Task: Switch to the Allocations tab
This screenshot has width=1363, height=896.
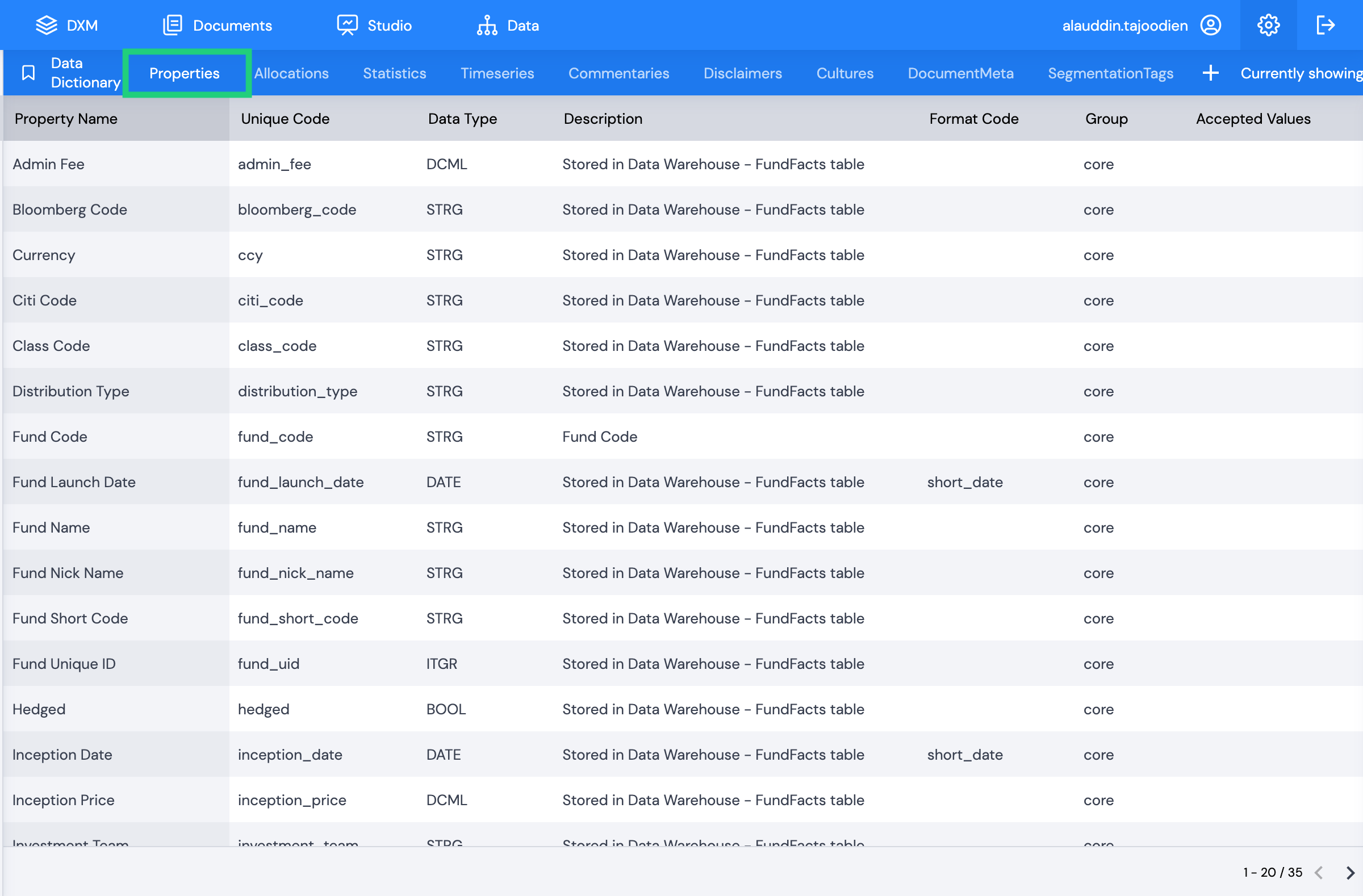Action: (x=291, y=73)
